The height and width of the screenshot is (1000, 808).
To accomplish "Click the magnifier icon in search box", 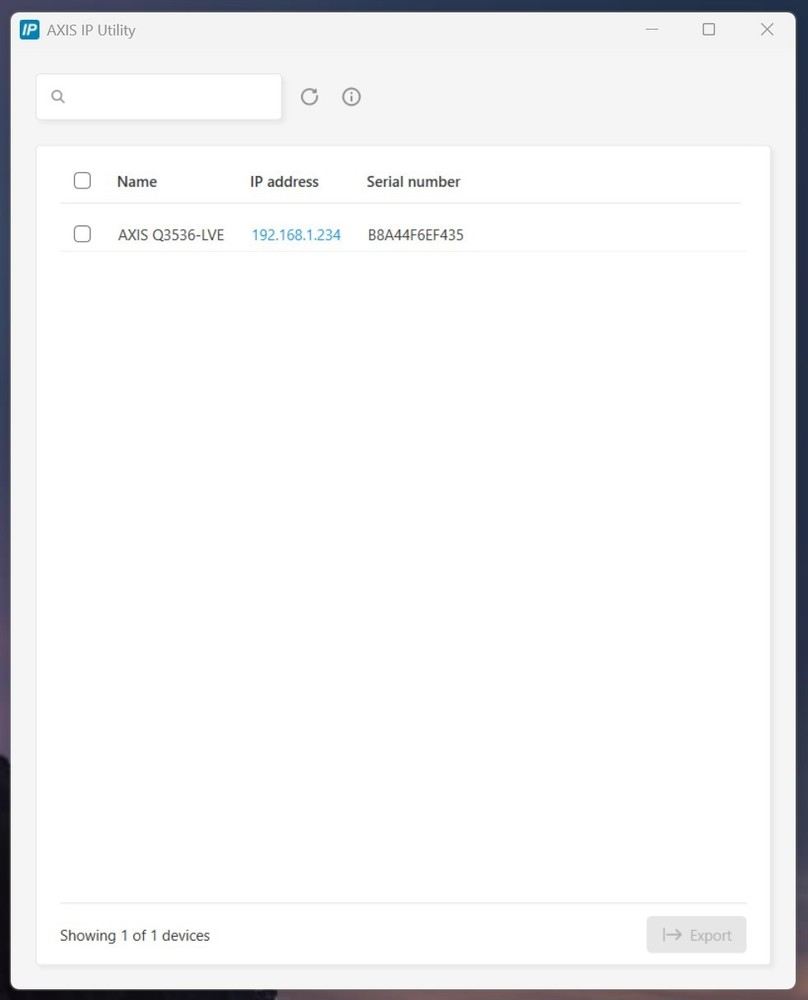I will click(58, 97).
